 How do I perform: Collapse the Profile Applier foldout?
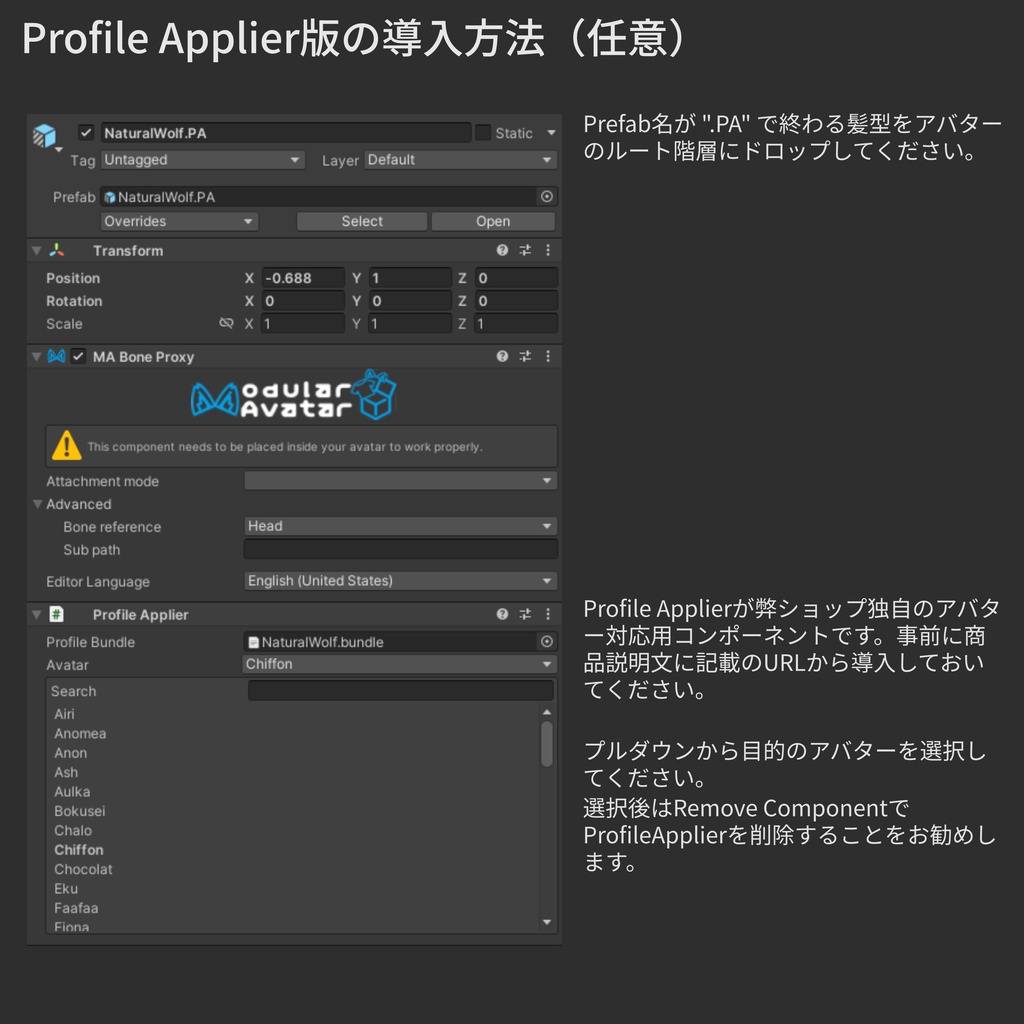[x=37, y=615]
